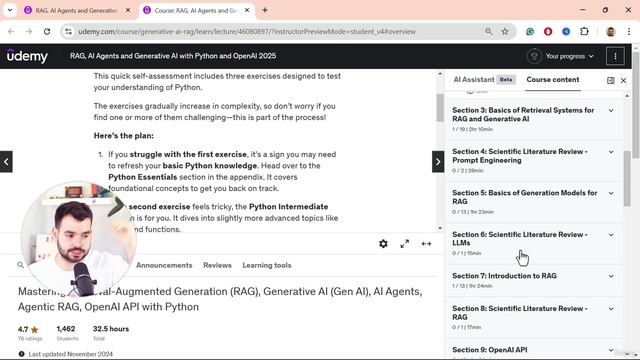Click the 1,462 Students count

(66, 329)
